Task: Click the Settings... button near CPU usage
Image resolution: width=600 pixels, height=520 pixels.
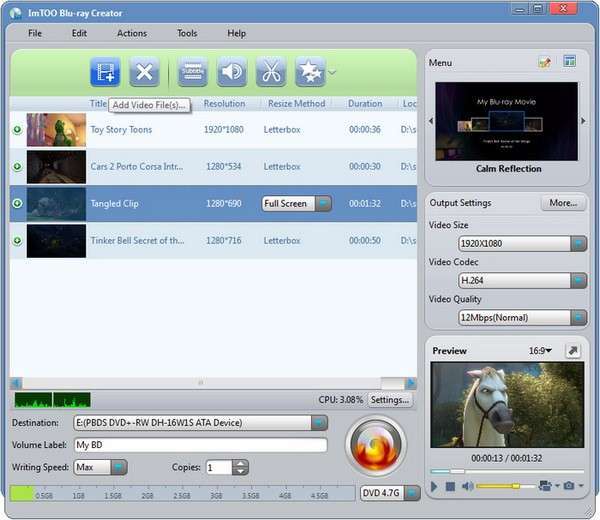Action: (390, 400)
